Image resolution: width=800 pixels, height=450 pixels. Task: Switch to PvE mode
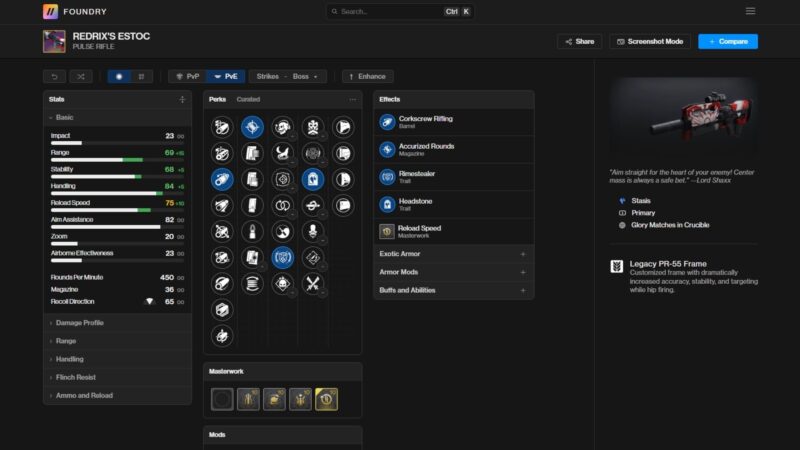tap(225, 76)
